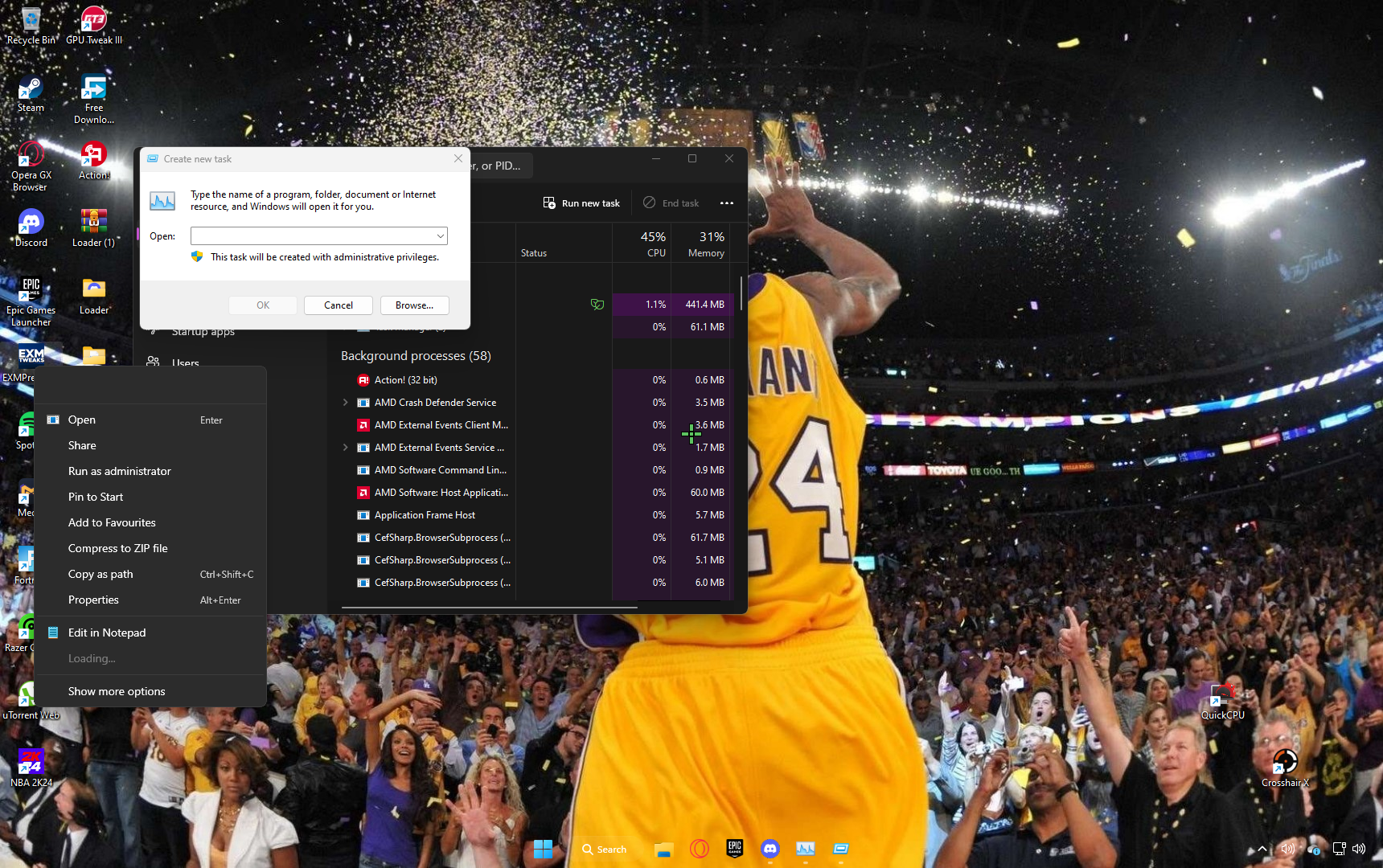Select the Opera GX Browser desktop icon
Viewport: 1383px width, 868px height.
[x=31, y=166]
